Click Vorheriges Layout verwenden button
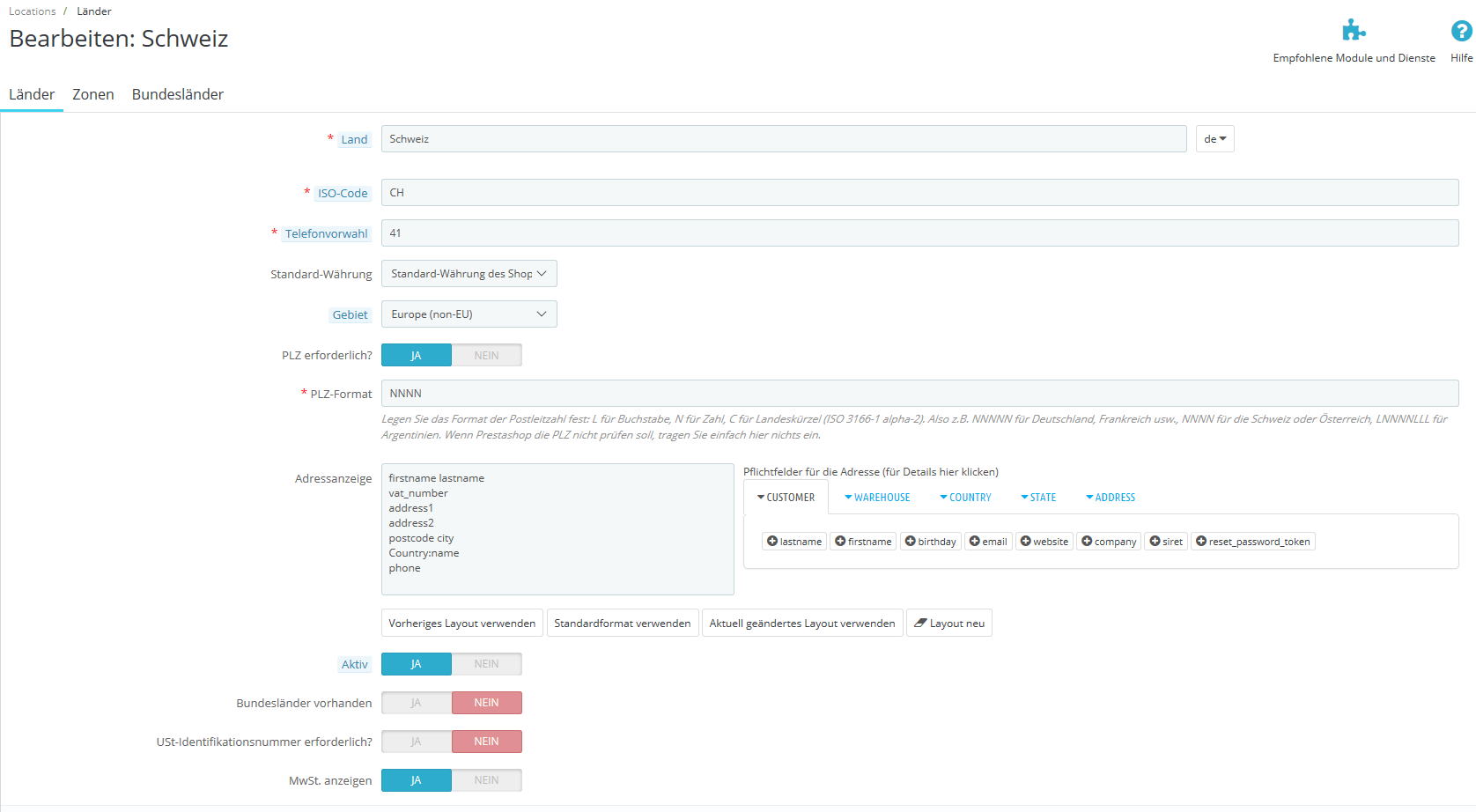The width and height of the screenshot is (1476, 812). click(462, 623)
